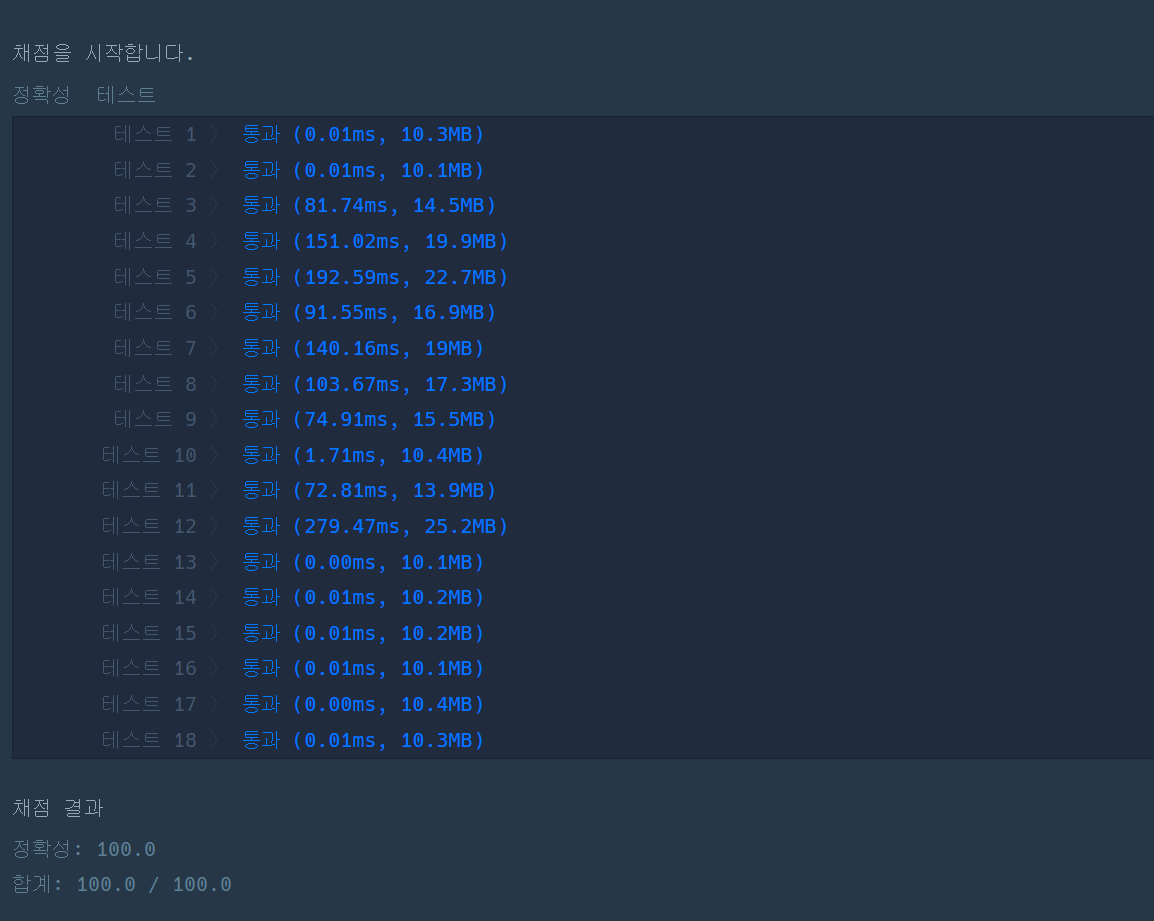Select the 테스트 10 row label
The width and height of the screenshot is (1154, 921).
tap(148, 454)
